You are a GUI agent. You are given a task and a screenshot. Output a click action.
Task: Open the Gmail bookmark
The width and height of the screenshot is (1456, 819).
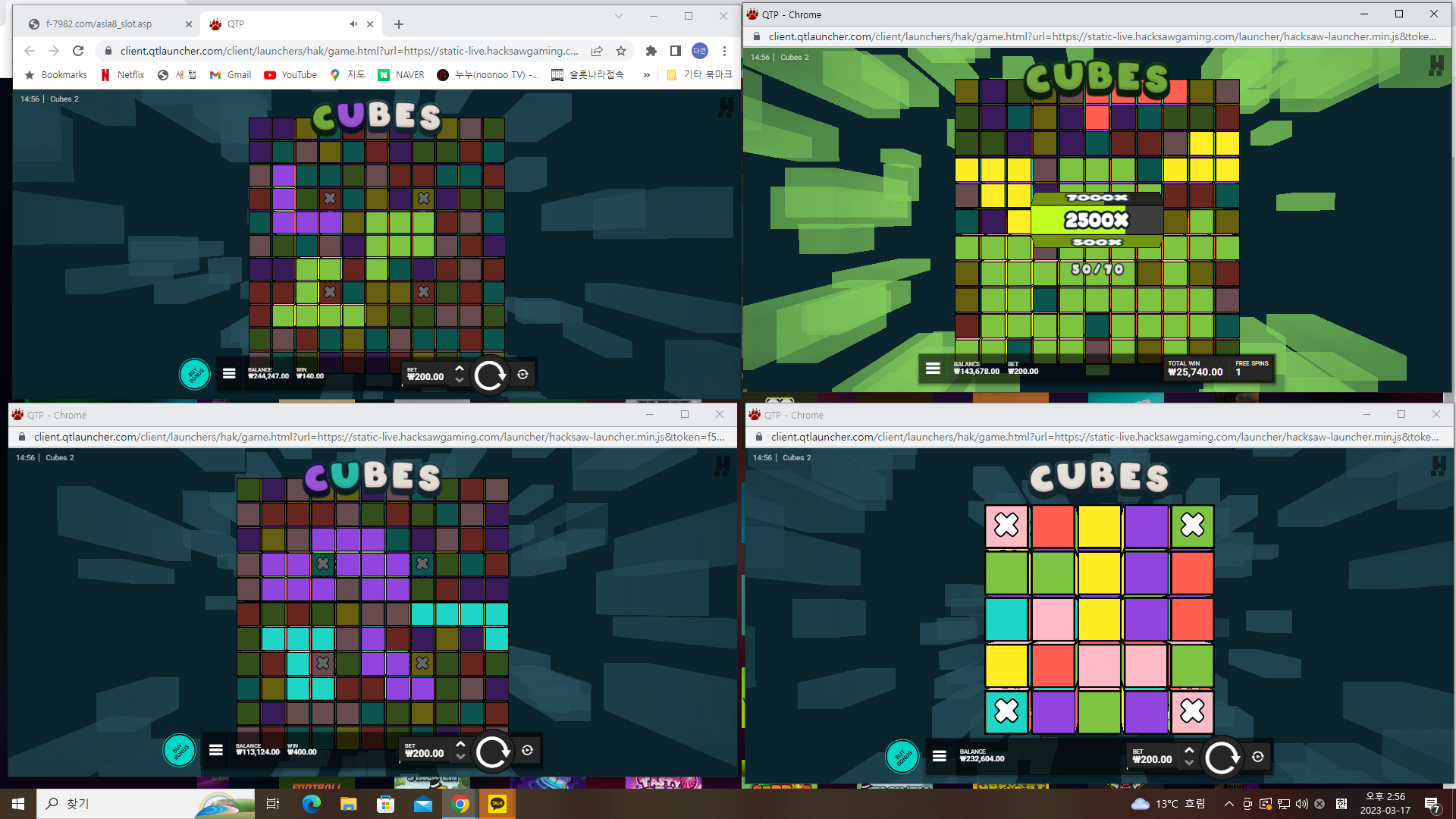[x=231, y=75]
